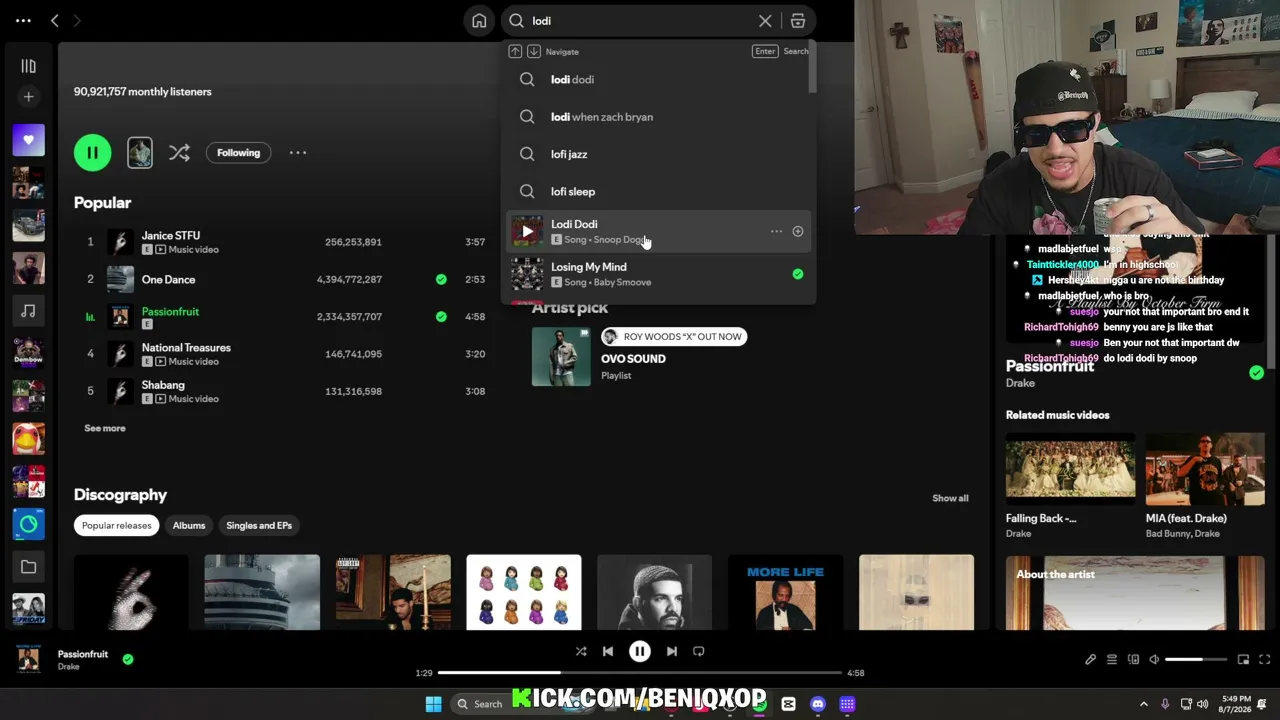Viewport: 1280px width, 720px height.
Task: Play Lodi Dodi by Snoop Dogg
Action: 527,231
